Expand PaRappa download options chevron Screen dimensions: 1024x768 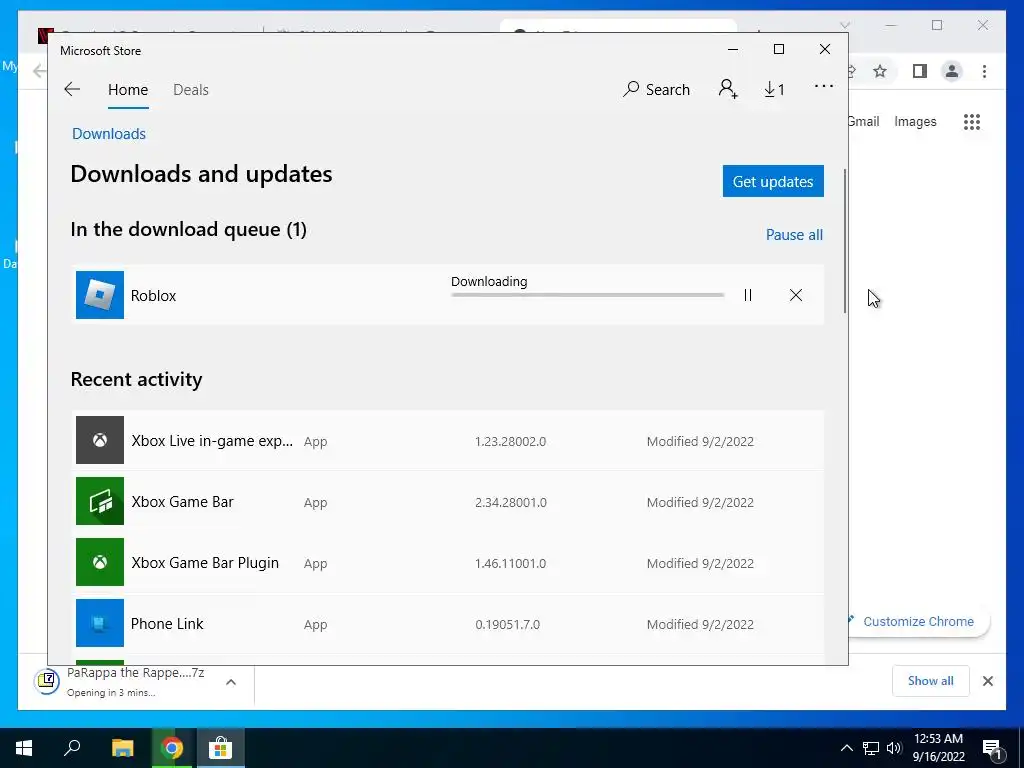tap(231, 682)
